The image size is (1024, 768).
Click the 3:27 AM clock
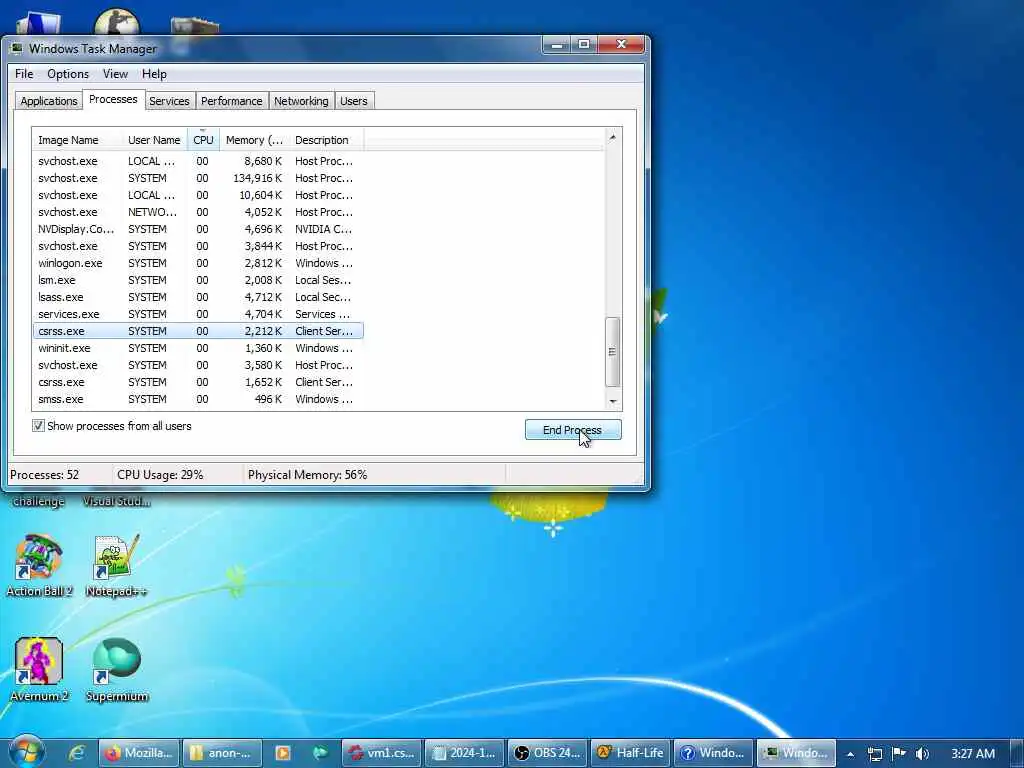[973, 754]
